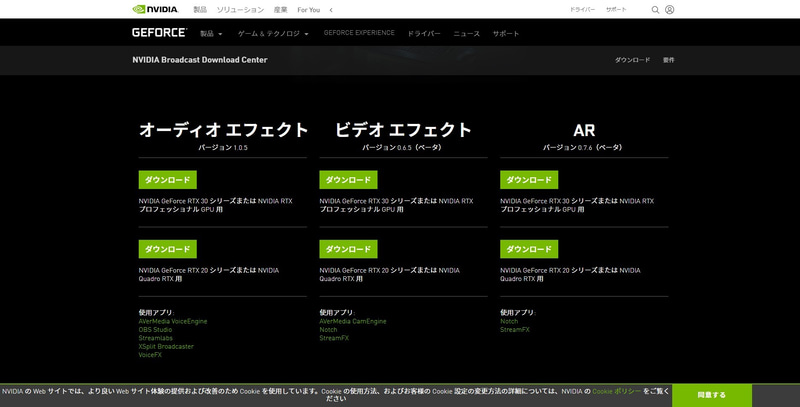This screenshot has width=800, height=407.
Task: Open ドライバー in GeForce navigation
Action: pos(423,34)
